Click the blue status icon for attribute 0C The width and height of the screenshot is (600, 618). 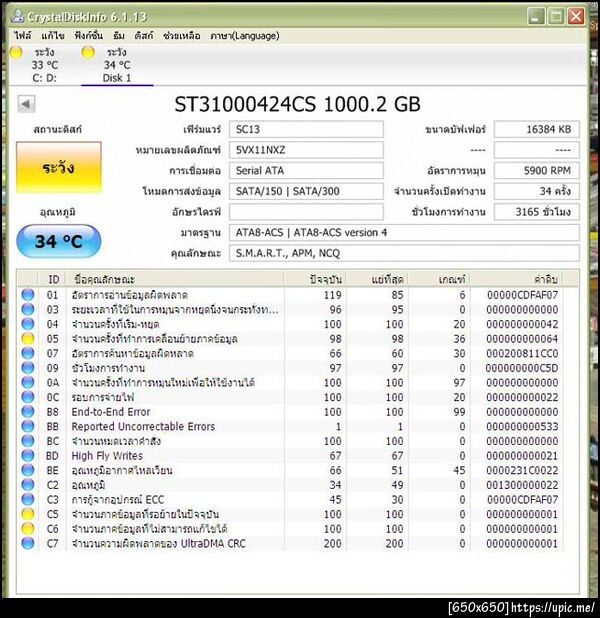28,397
